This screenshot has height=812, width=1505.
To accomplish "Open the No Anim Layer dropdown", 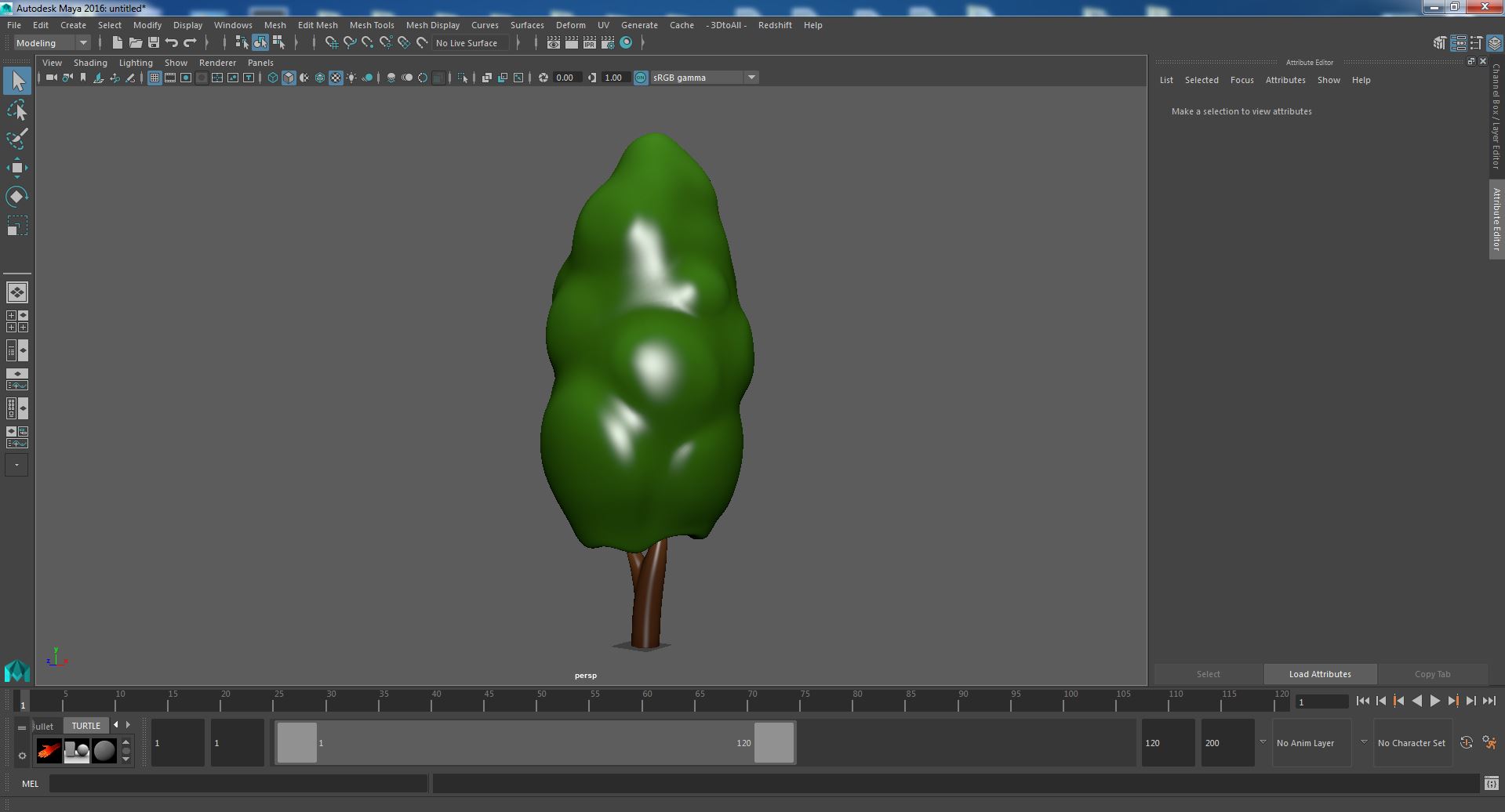I will click(x=1311, y=743).
